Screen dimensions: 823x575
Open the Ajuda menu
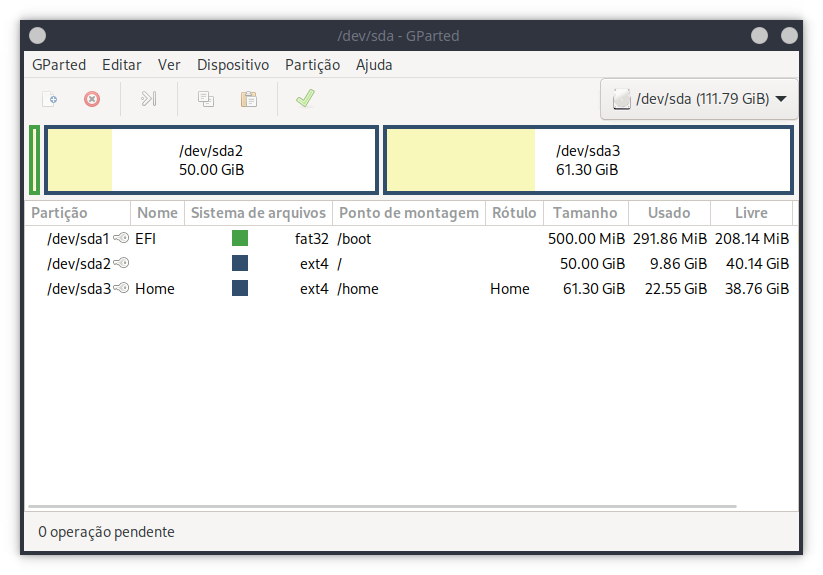pos(374,65)
